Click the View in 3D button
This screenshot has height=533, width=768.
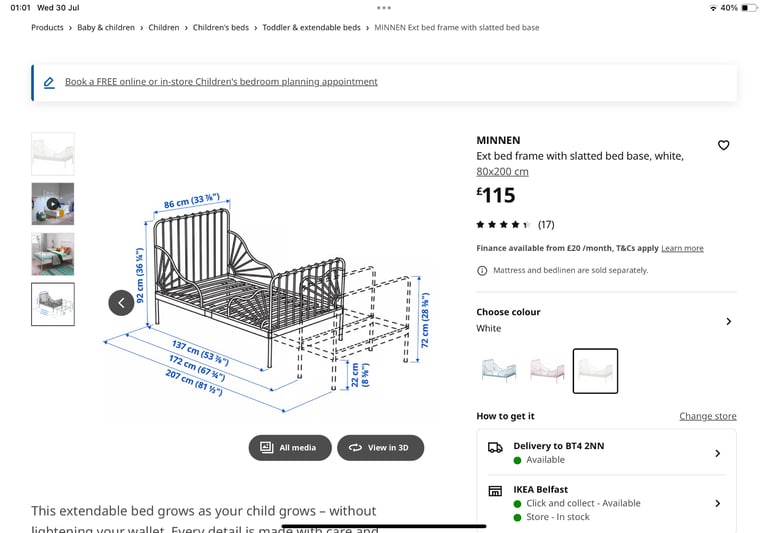[x=381, y=448]
